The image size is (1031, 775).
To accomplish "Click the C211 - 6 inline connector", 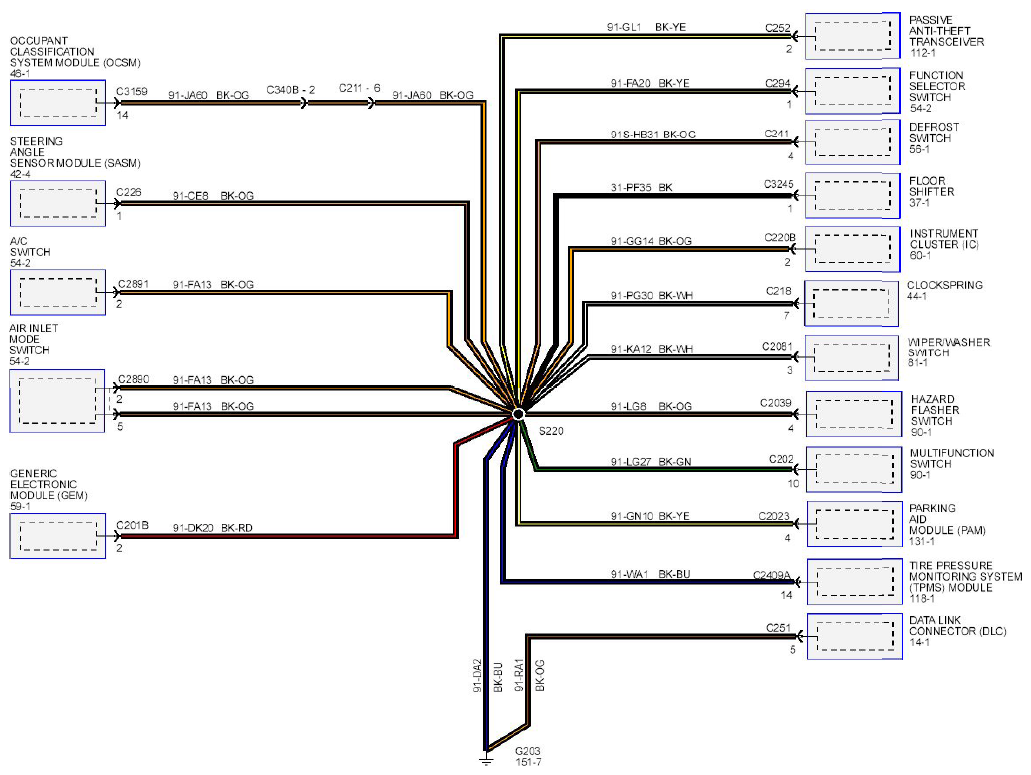I will tap(370, 103).
